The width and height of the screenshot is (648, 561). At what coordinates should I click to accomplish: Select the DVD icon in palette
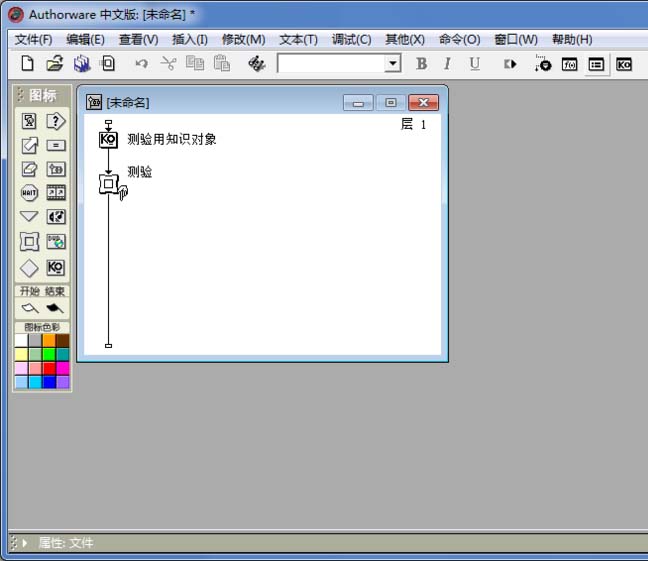click(x=56, y=242)
